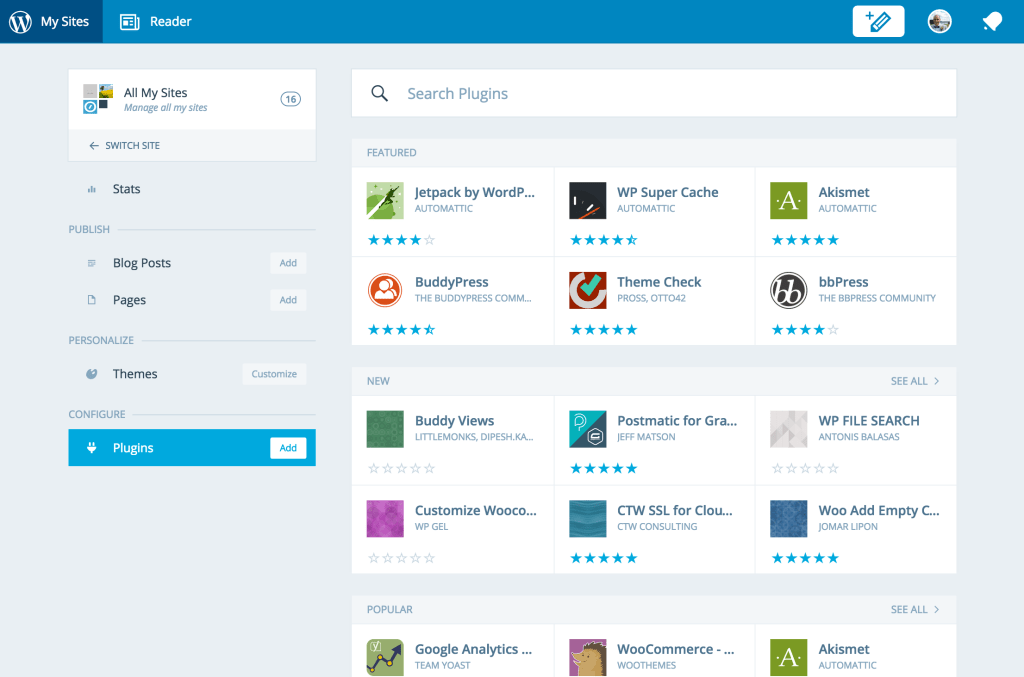Open Blog Posts in the sidebar
The width and height of the screenshot is (1024, 677).
(142, 263)
